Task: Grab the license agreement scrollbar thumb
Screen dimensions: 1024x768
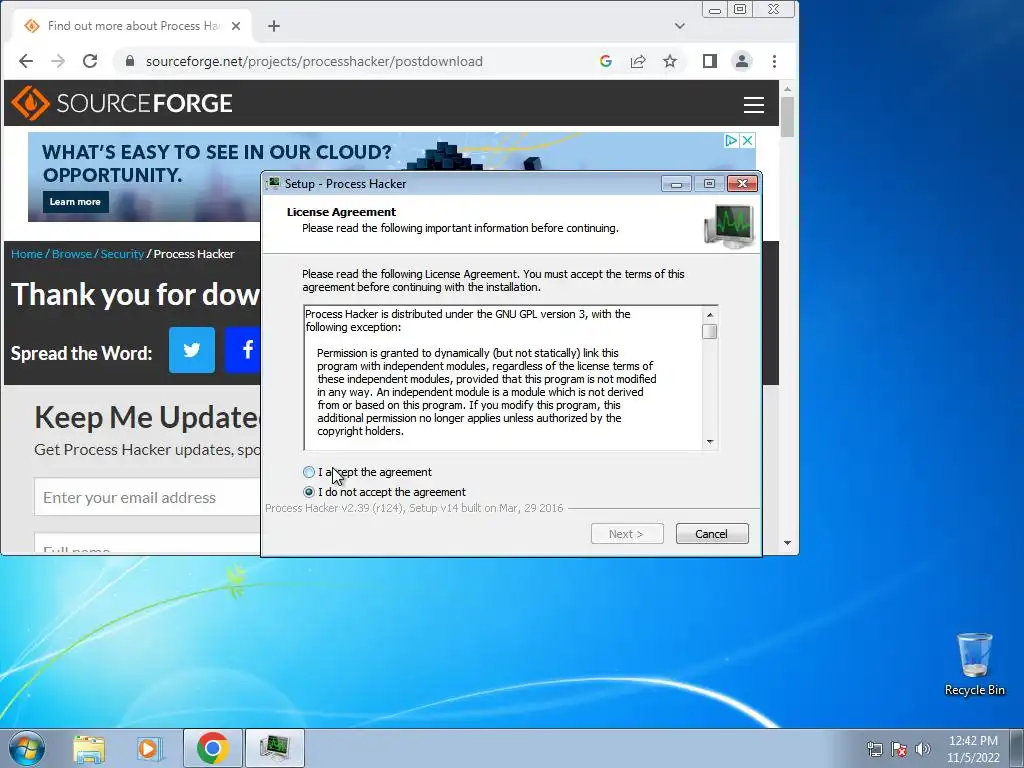Action: (x=710, y=331)
